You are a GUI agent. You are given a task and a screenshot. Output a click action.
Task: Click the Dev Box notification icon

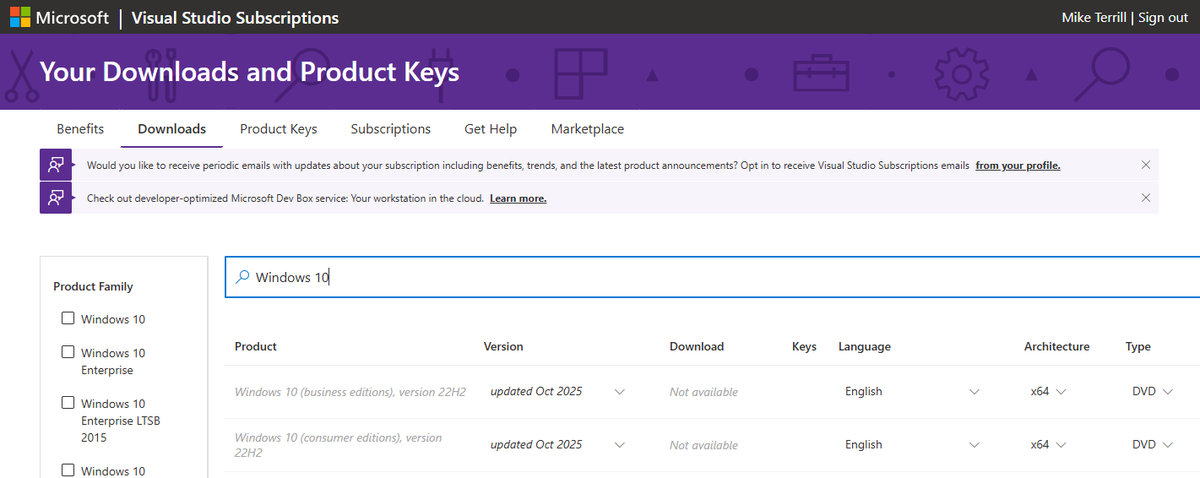tap(55, 198)
